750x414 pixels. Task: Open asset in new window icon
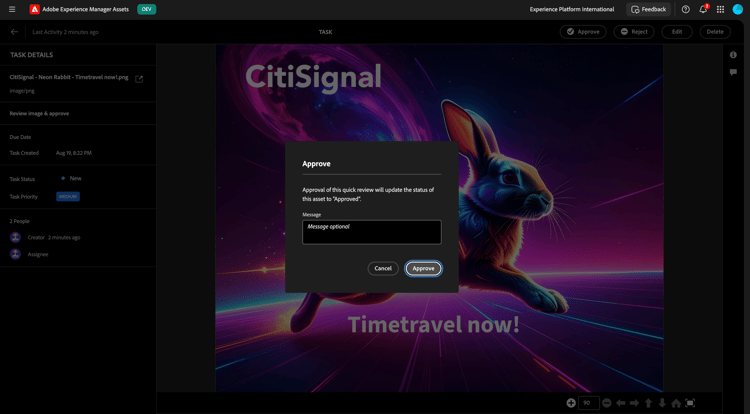pos(139,79)
